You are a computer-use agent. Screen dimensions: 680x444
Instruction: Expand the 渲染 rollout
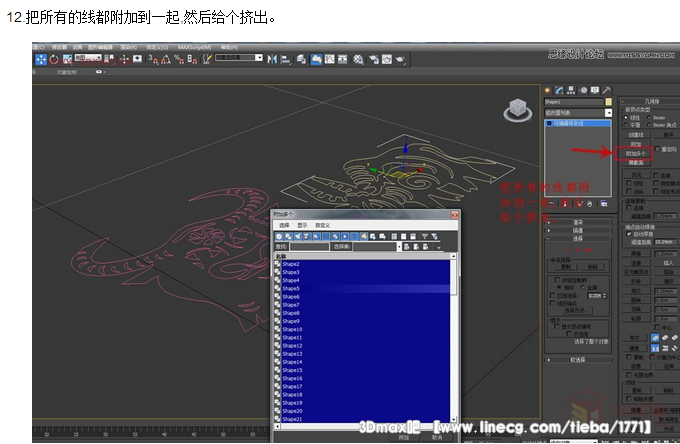click(x=578, y=222)
